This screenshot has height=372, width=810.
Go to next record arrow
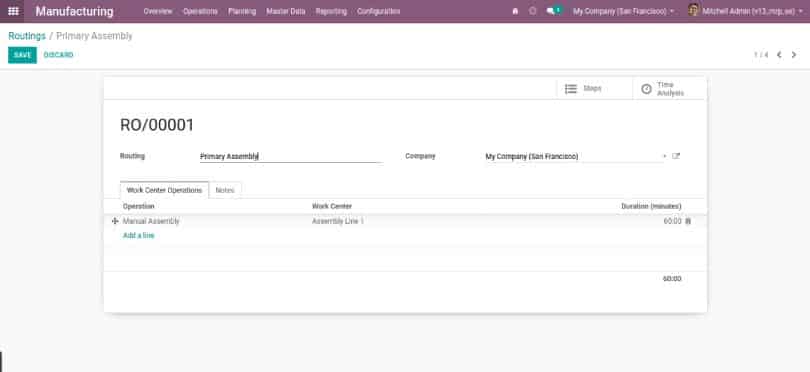794,55
